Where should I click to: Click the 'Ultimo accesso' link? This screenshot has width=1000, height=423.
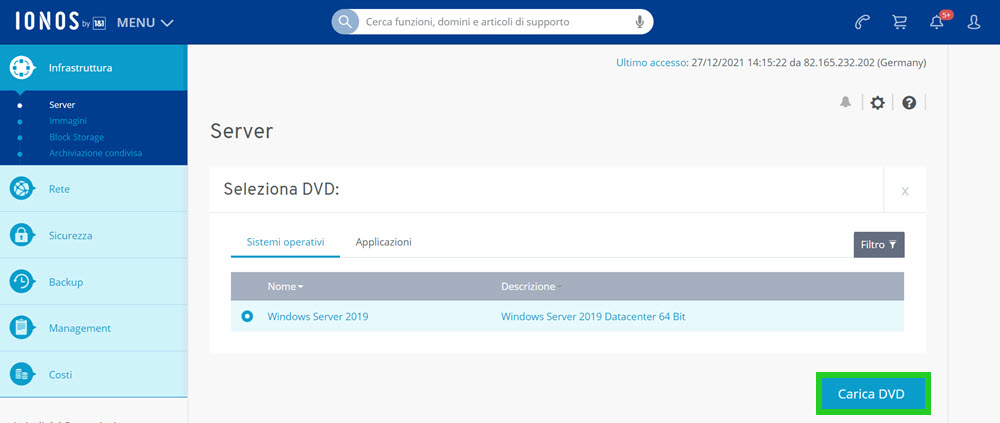pos(649,63)
